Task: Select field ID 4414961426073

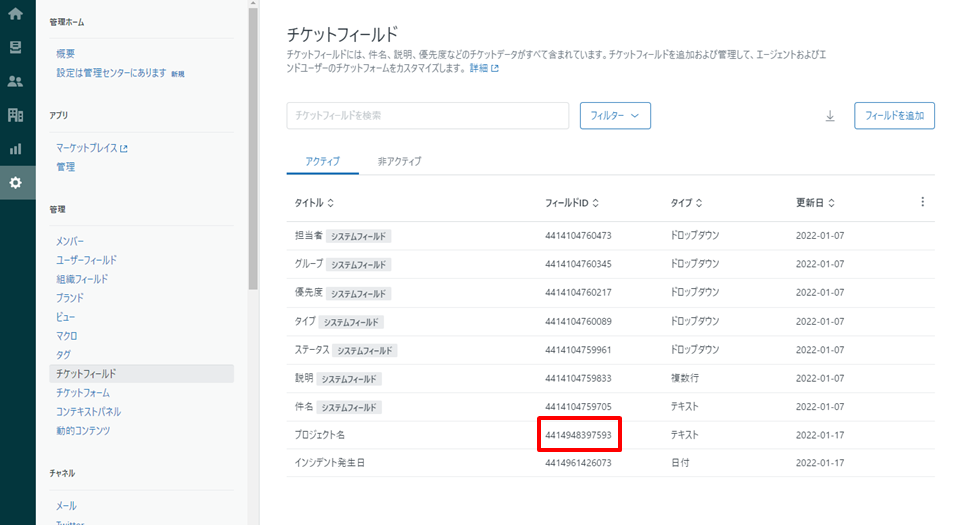Action: (x=578, y=463)
